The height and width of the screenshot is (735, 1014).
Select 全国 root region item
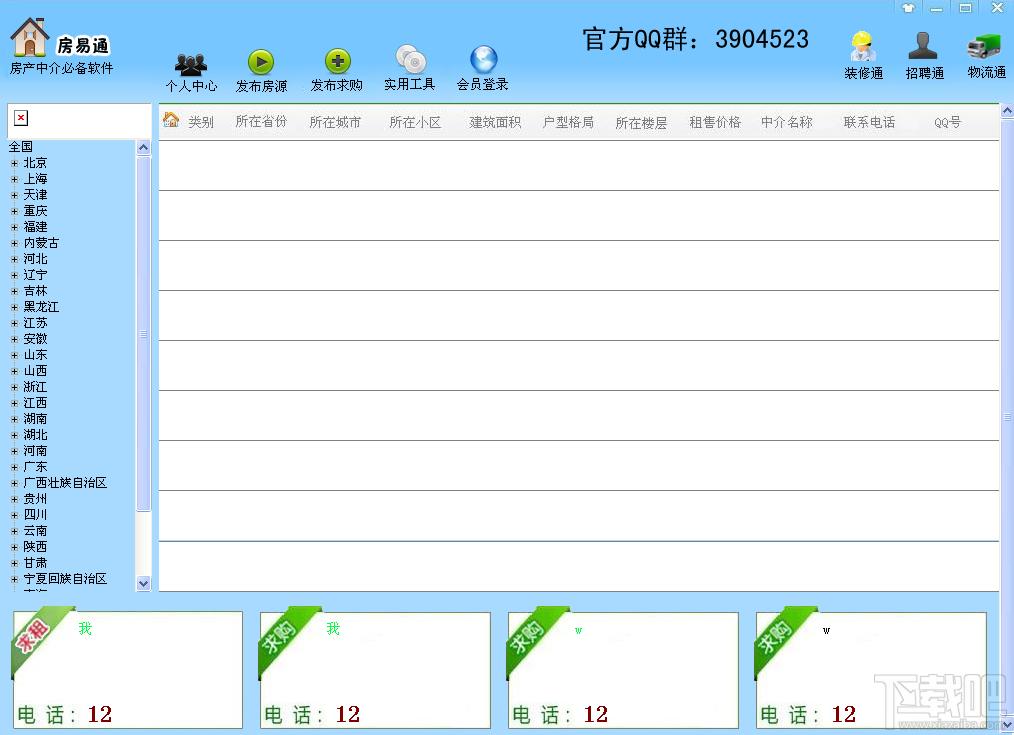point(21,147)
